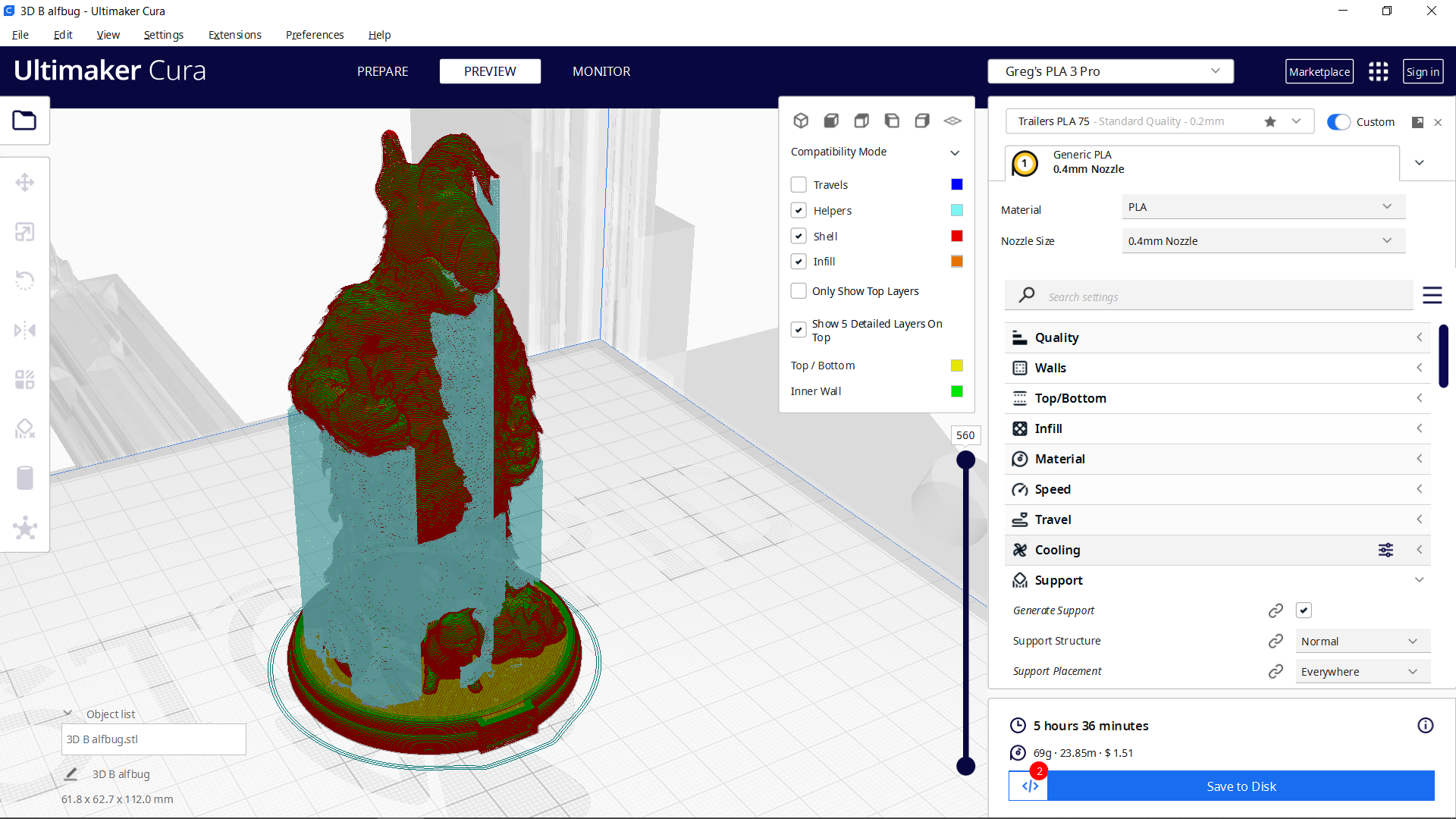1456x819 pixels.
Task: Select the Mirror tool
Action: (25, 329)
